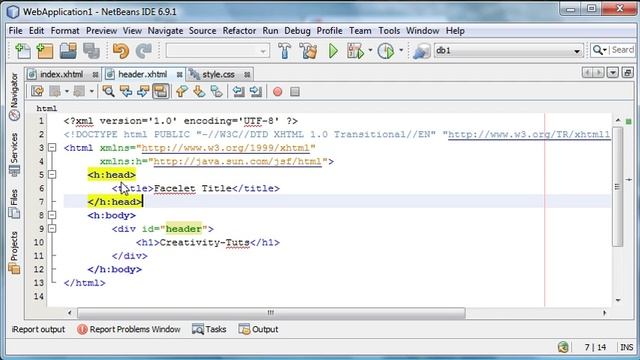640x360 pixels.
Task: Open the editor toolbar forward-history dropdown arrow
Action: point(91,91)
